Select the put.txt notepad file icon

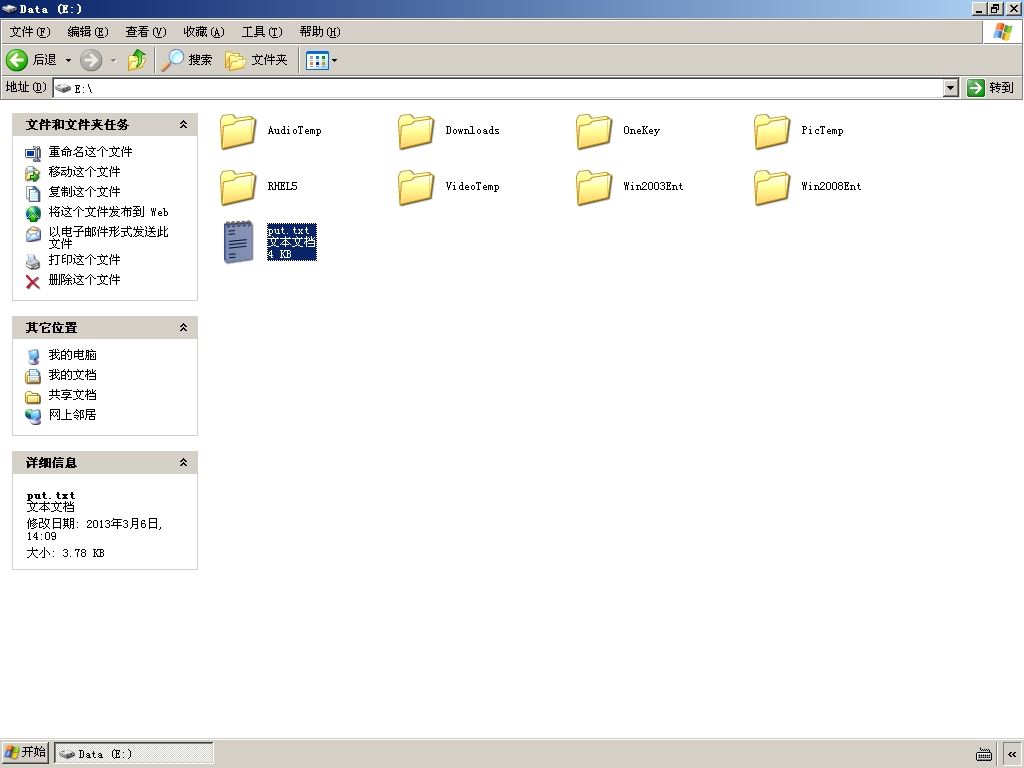coord(238,242)
